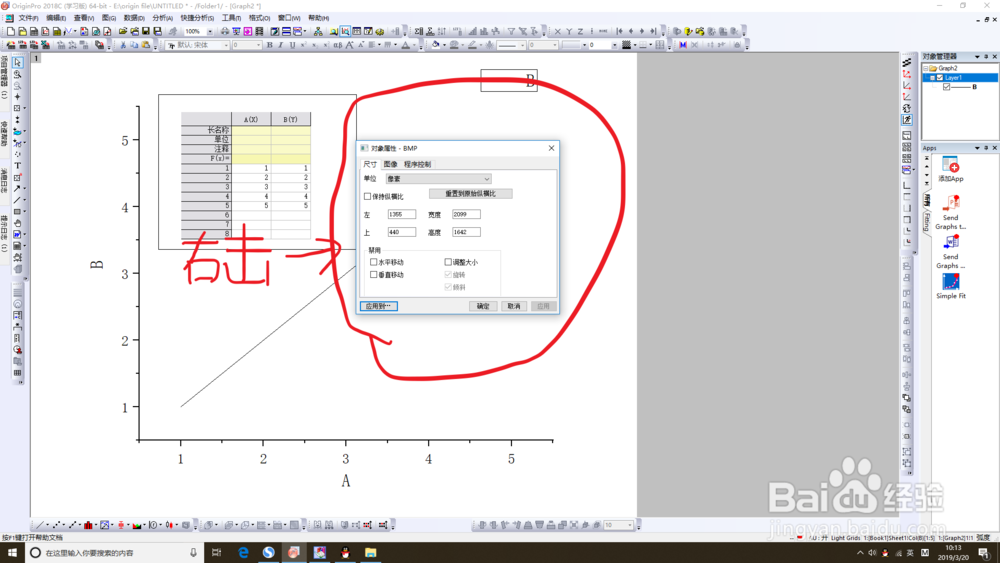Check the 垂直移动 checkbox
The width and height of the screenshot is (1000, 563).
coord(374,275)
